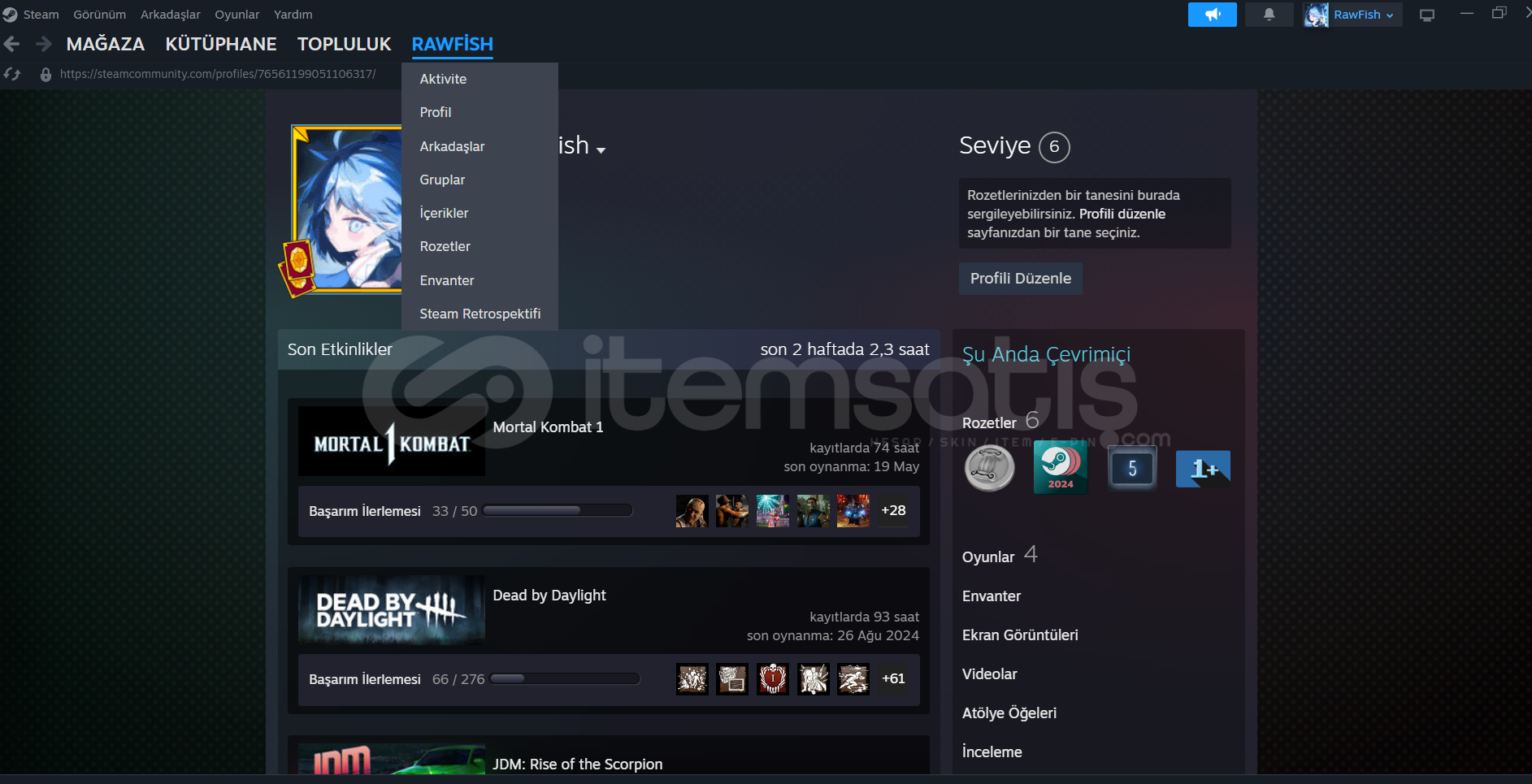Screen dimensions: 1532x784
Task: Click the forward navigation arrow
Action: click(x=44, y=44)
